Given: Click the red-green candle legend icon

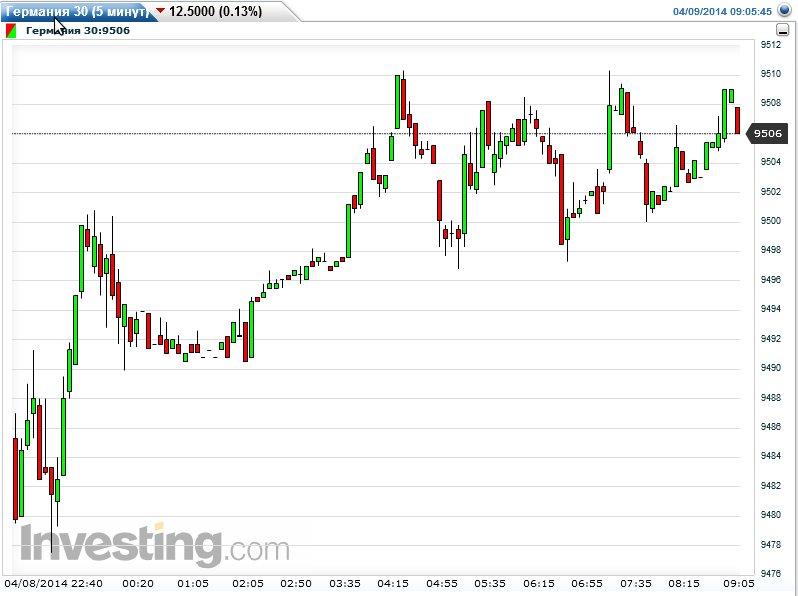Looking at the screenshot, I should point(11,30).
